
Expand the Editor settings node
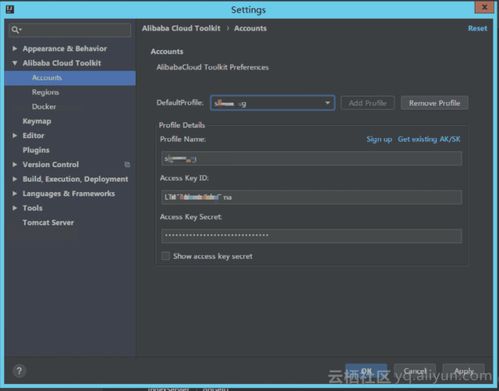[15, 136]
